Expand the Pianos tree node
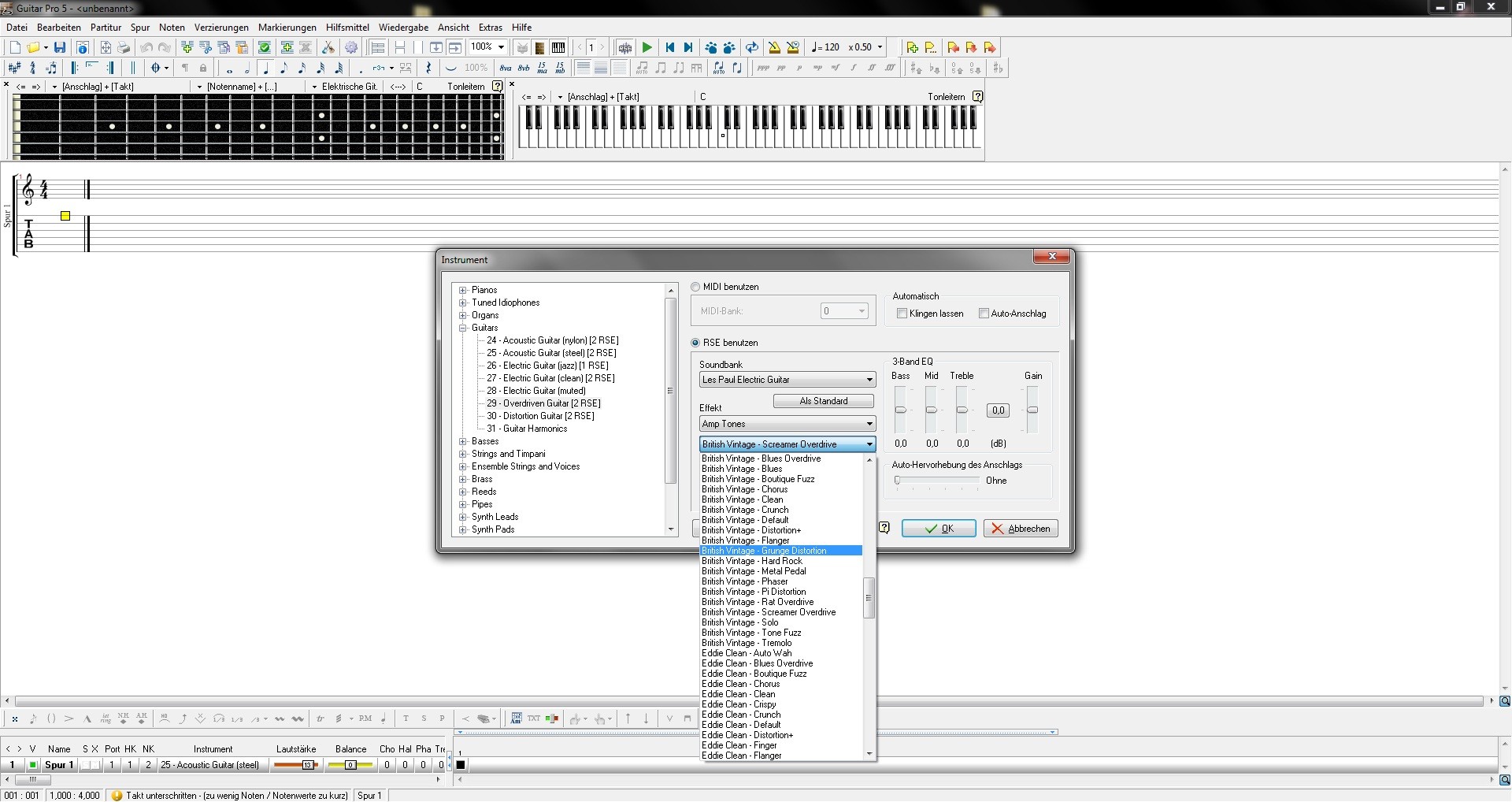This screenshot has height=802, width=1512. 463,290
